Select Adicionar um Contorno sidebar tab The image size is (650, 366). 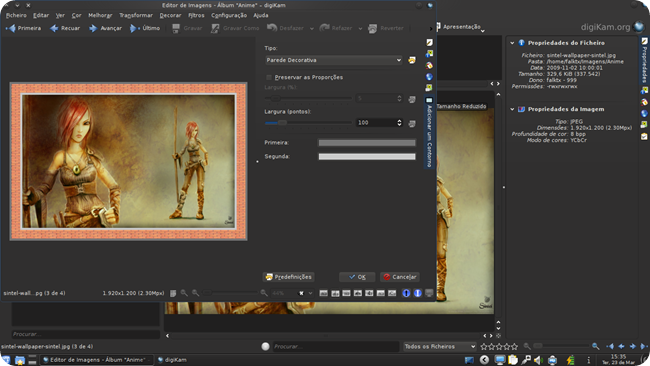coord(429,132)
